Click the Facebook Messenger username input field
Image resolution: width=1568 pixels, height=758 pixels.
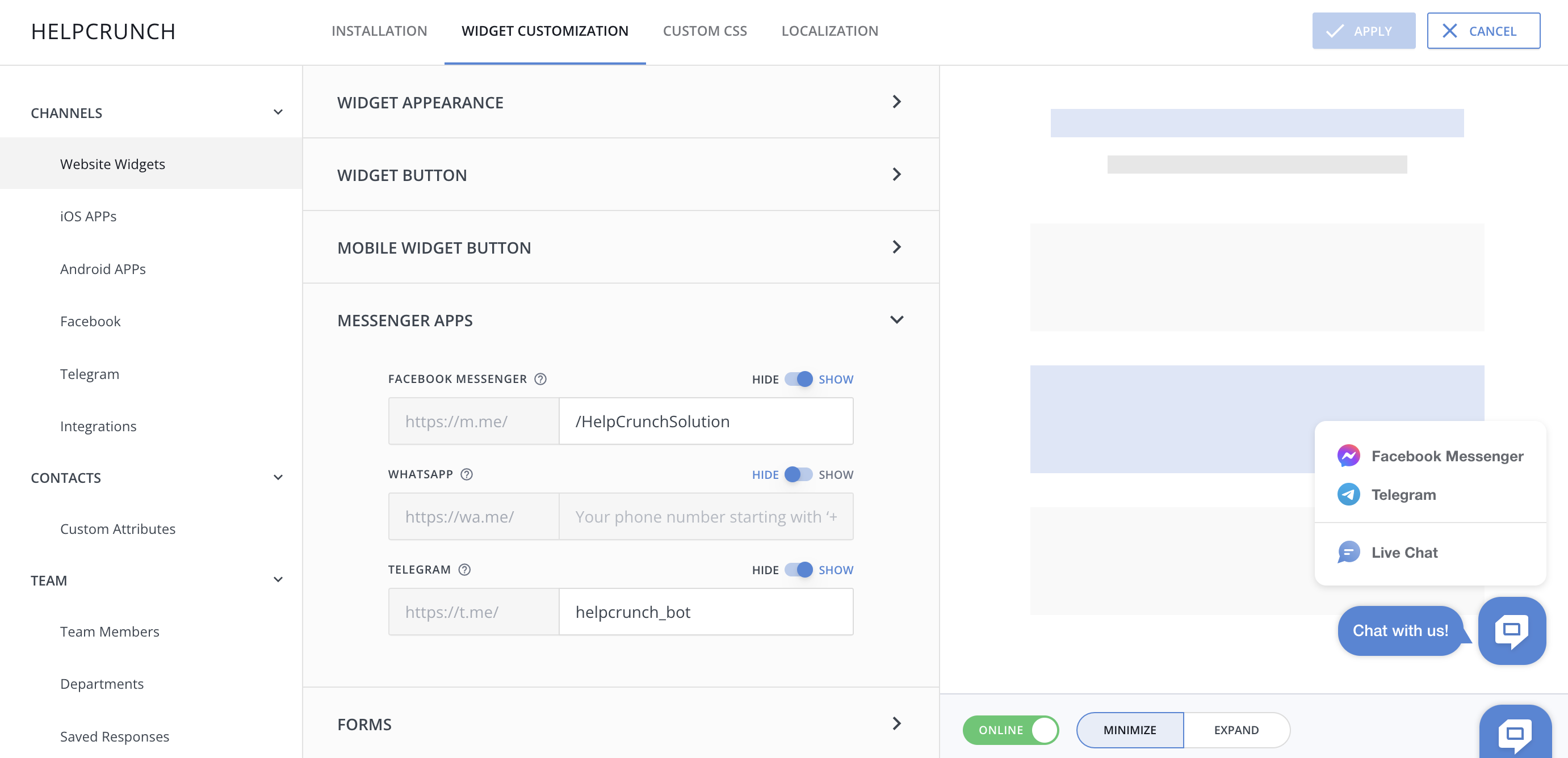(706, 421)
